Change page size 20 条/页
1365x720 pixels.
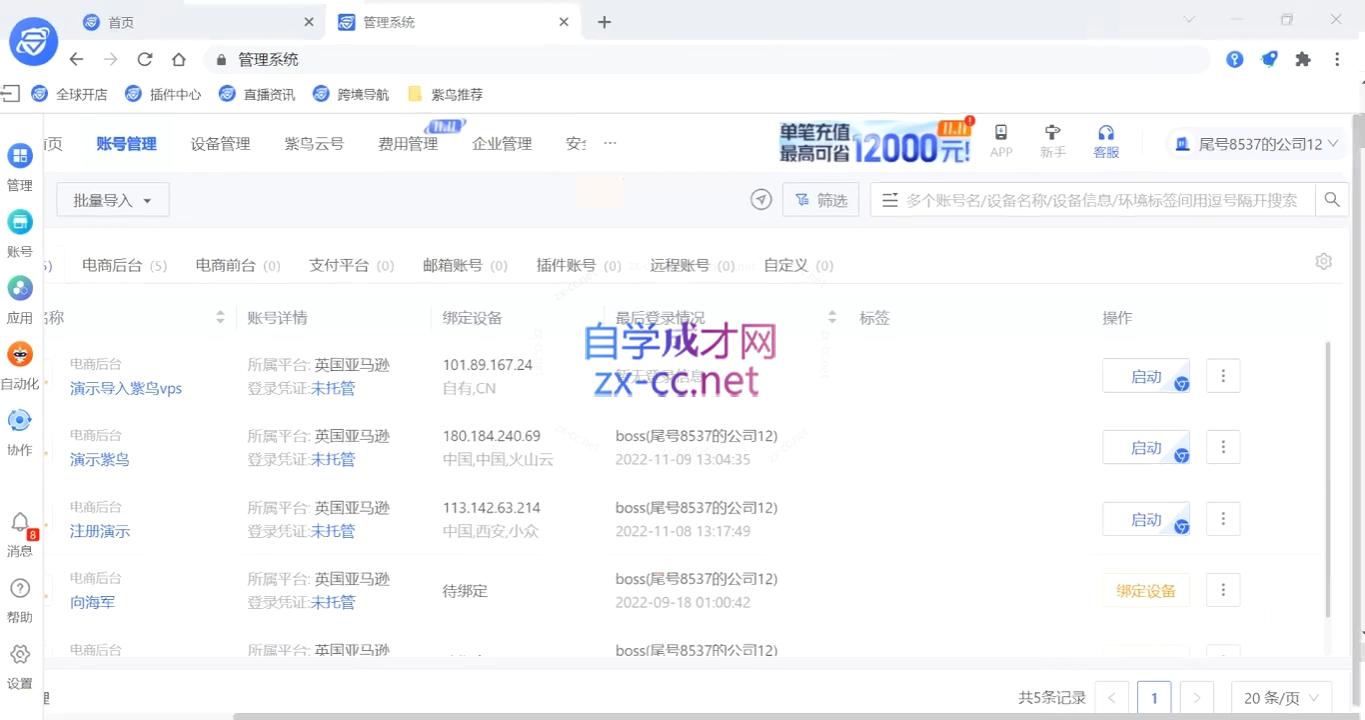pos(1282,698)
